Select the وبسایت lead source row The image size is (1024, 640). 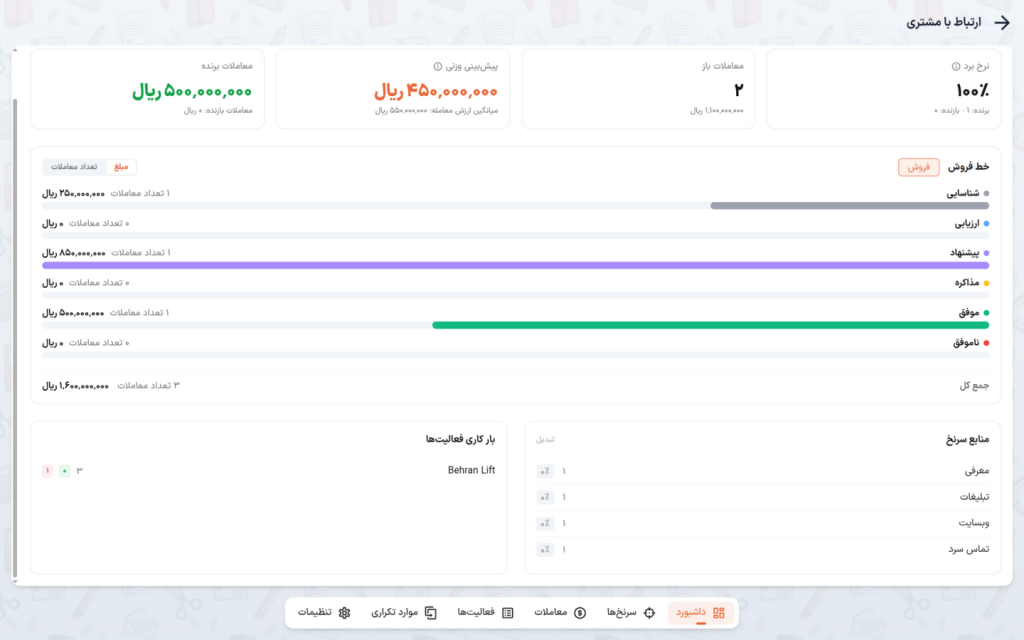[762, 523]
